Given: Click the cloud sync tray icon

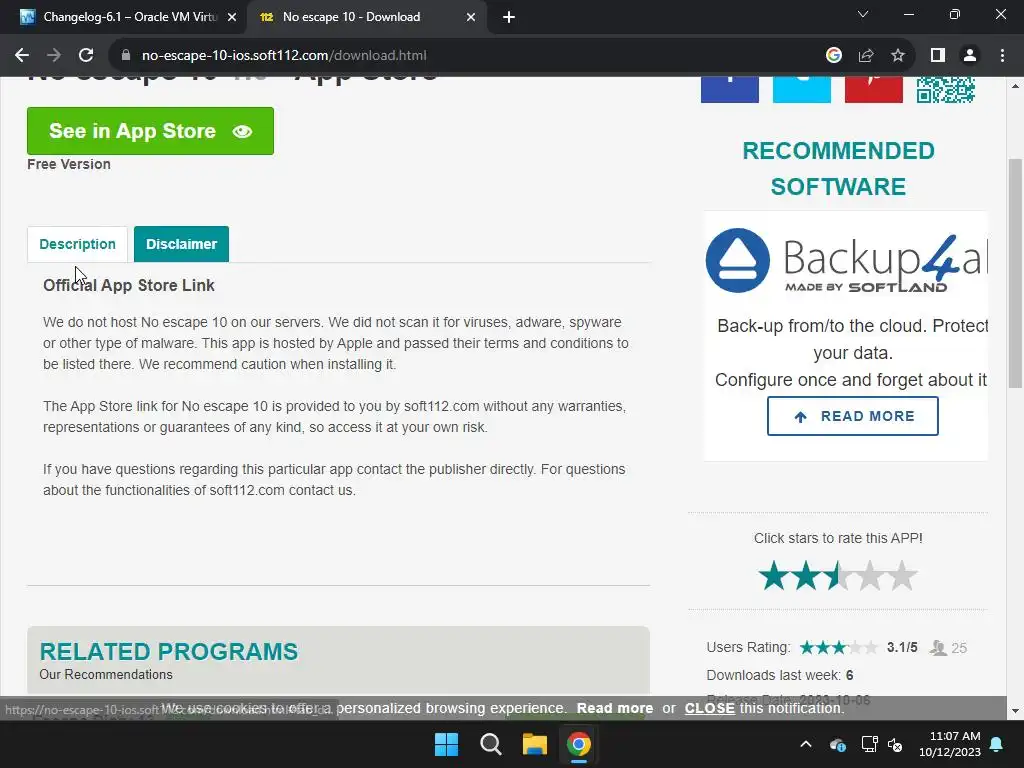Looking at the screenshot, I should tap(837, 744).
